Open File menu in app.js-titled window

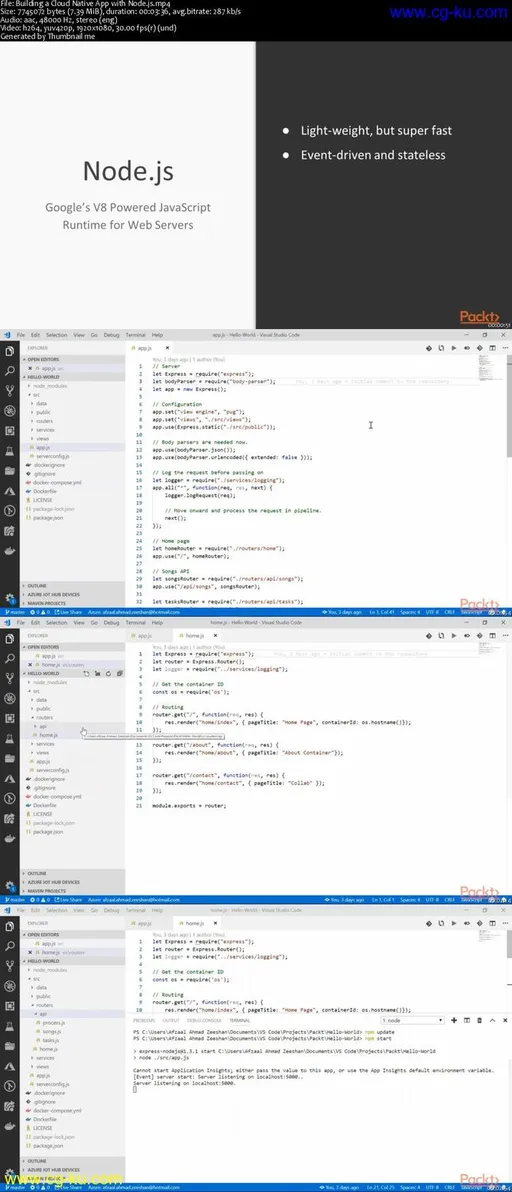[x=21, y=334]
